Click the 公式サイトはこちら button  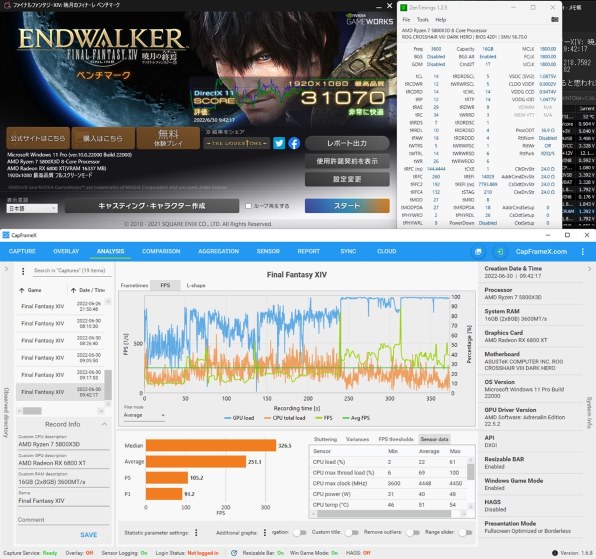(x=38, y=138)
